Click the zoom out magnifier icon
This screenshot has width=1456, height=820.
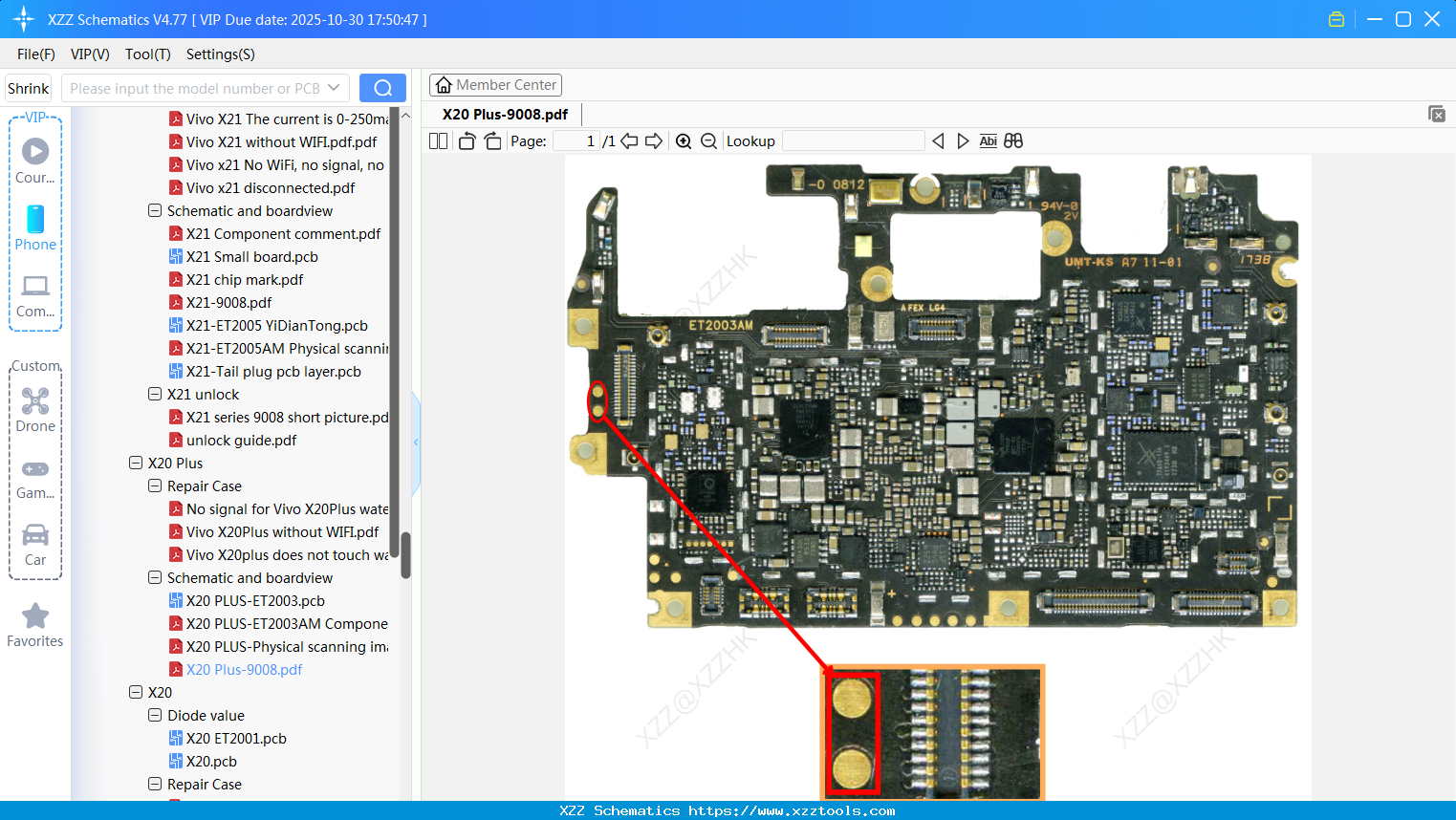pyautogui.click(x=708, y=141)
